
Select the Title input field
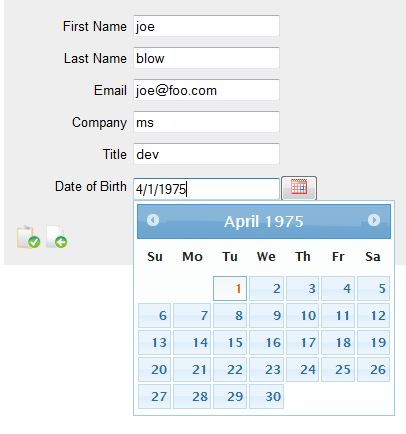click(206, 154)
